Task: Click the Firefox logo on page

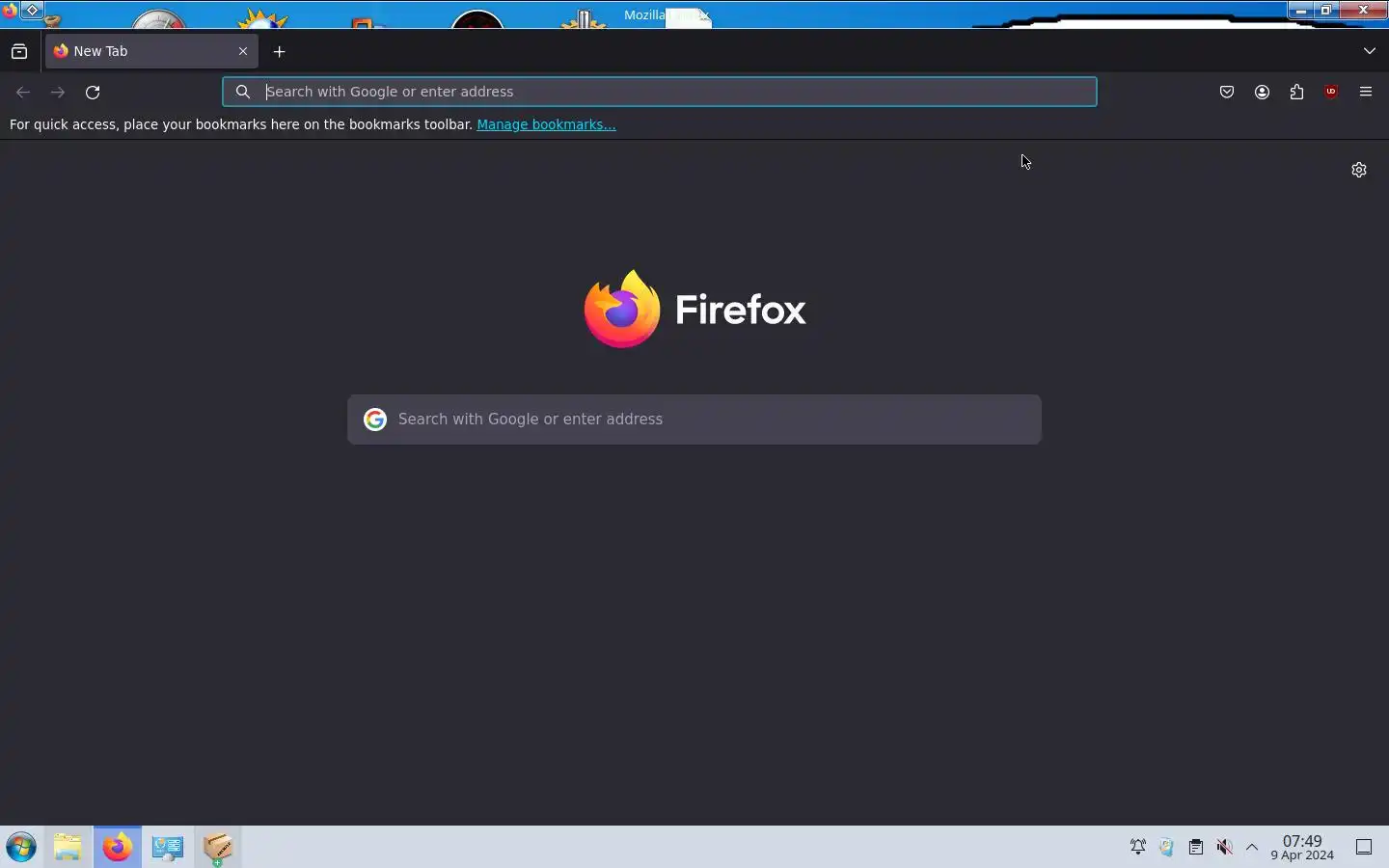Action: coord(694,309)
